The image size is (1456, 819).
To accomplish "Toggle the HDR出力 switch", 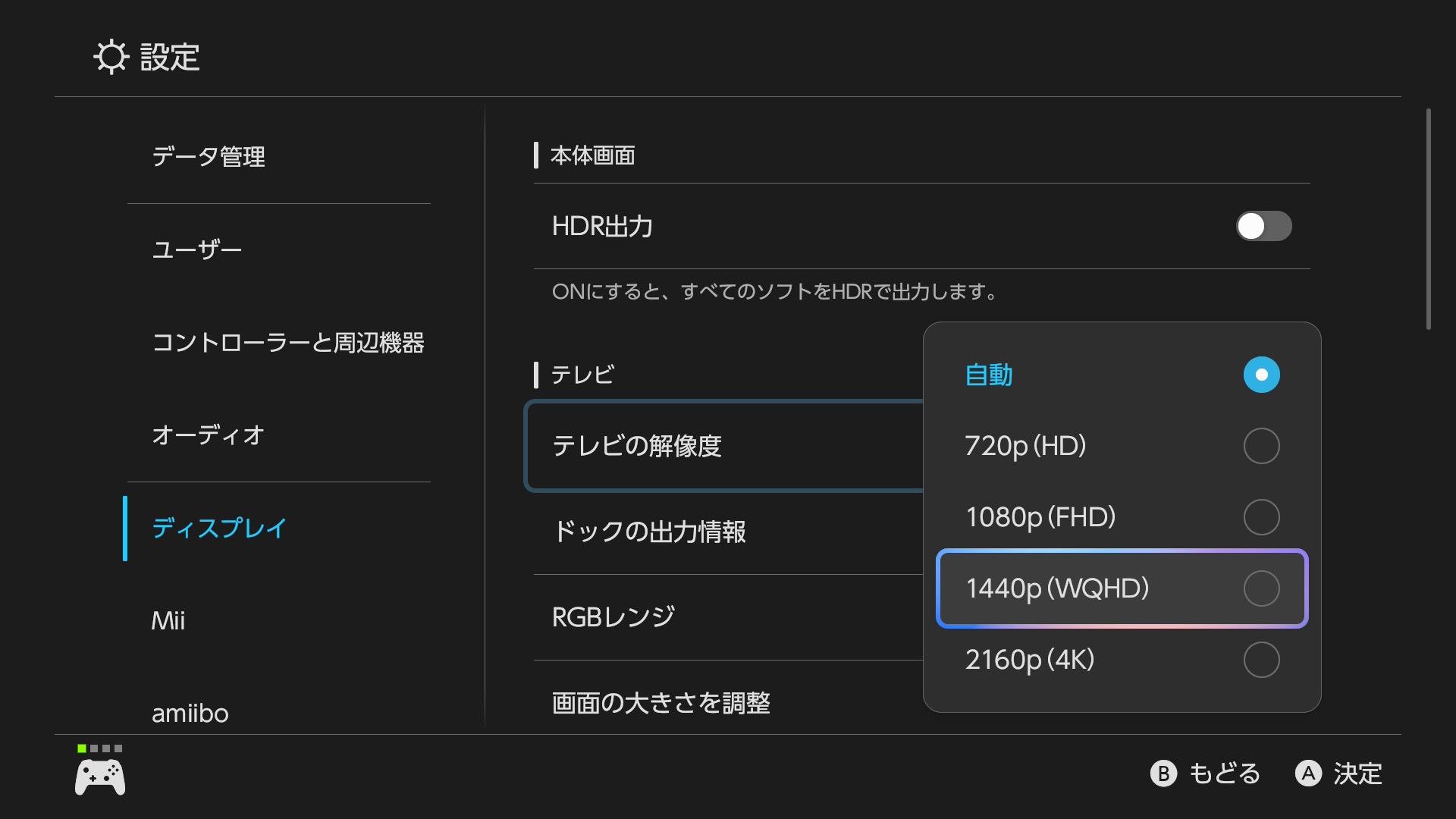I will click(x=1263, y=226).
